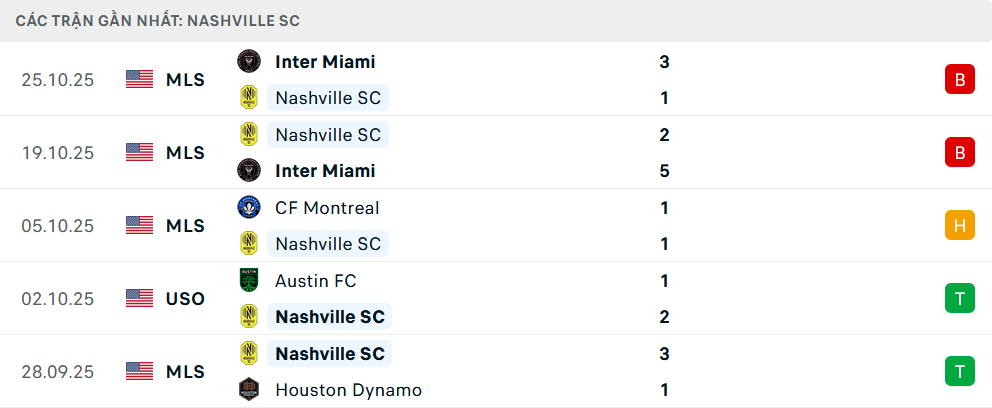
Task: Select the Austin FC team name
Action: click(315, 281)
